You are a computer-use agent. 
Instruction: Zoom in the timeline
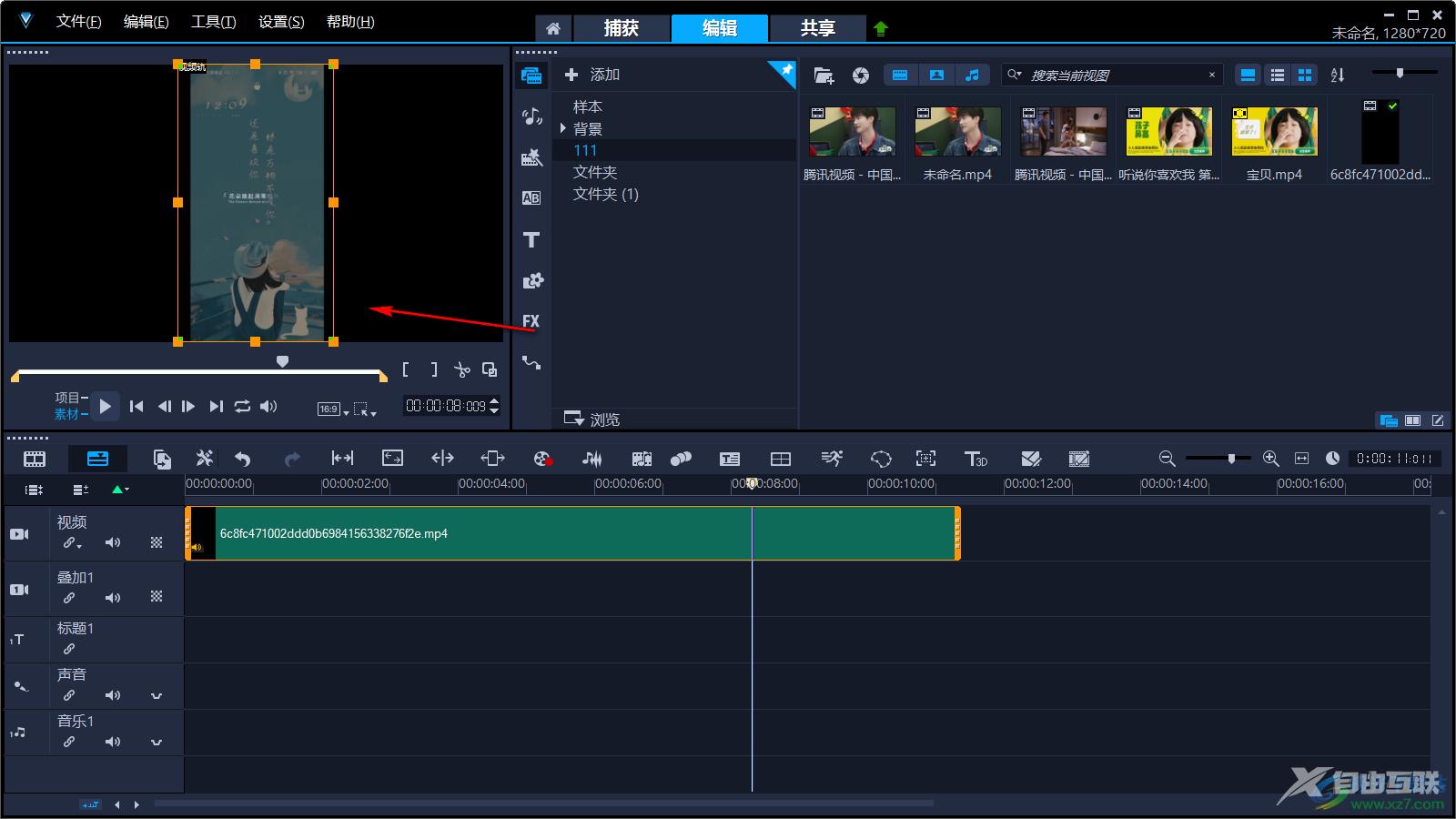1271,459
